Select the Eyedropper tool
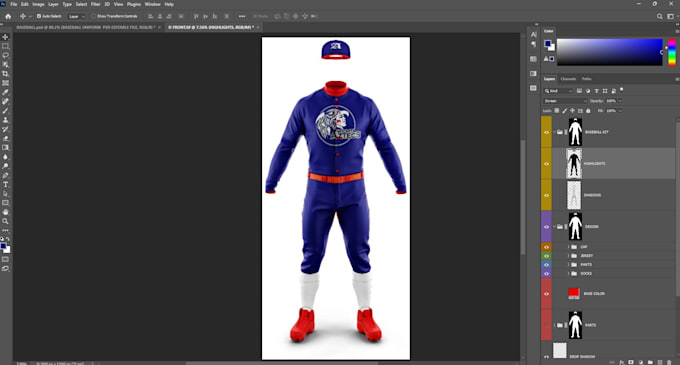The height and width of the screenshot is (365, 680). click(5, 92)
